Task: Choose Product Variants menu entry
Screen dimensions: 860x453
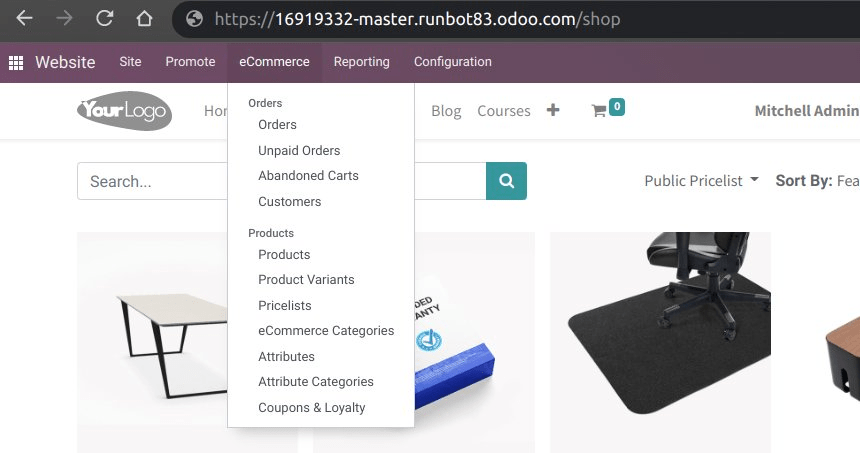Action: [306, 280]
